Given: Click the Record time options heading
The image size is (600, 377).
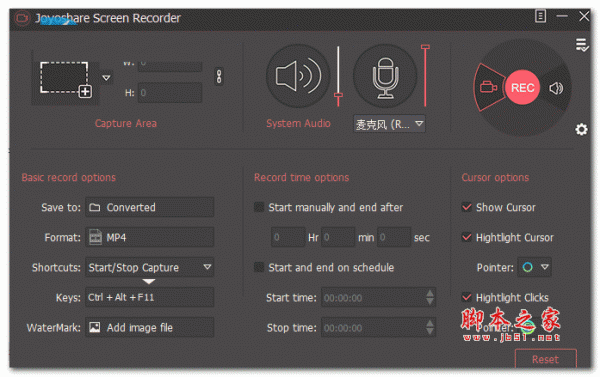Looking at the screenshot, I should [x=302, y=178].
